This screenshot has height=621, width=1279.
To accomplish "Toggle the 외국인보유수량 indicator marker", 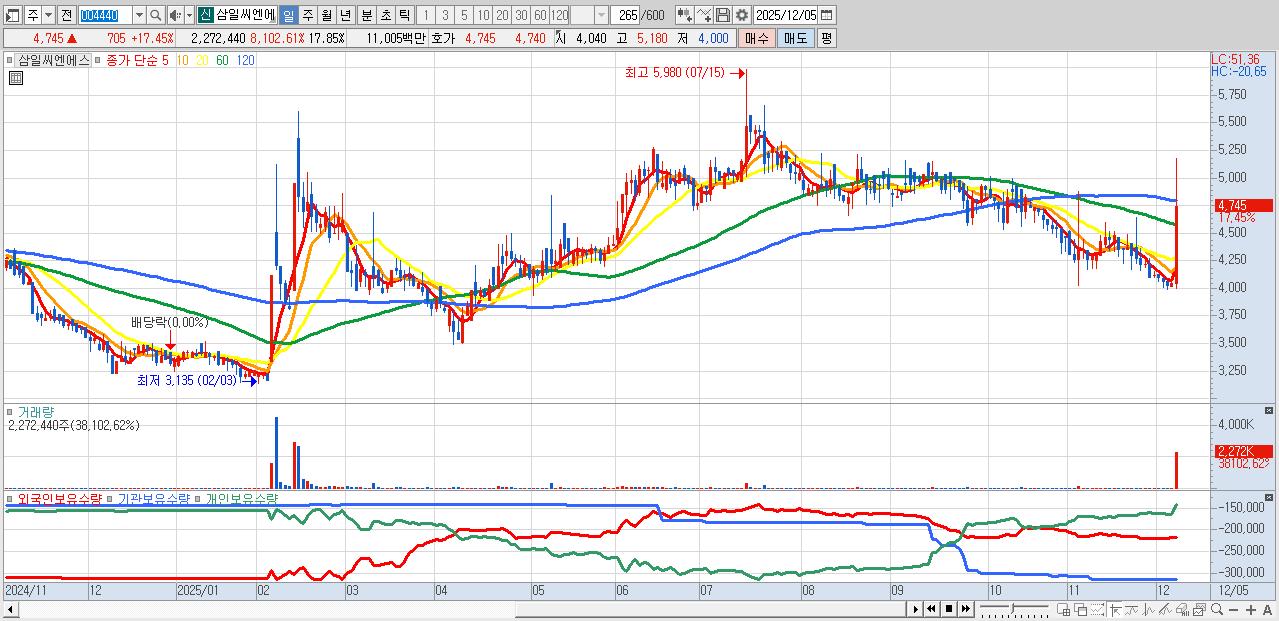I will (11, 498).
